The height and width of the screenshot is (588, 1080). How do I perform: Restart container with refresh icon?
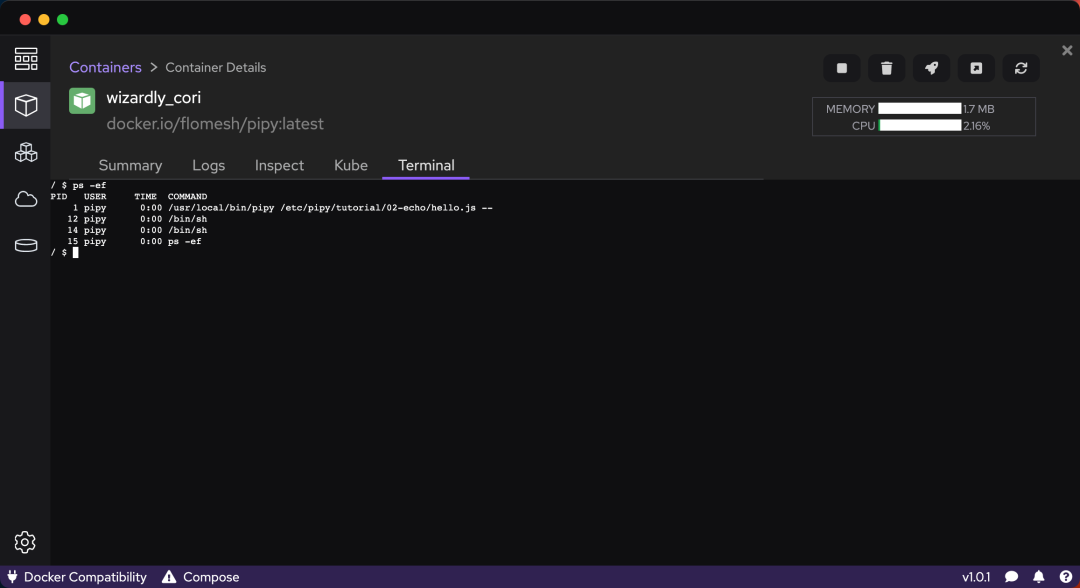[x=1021, y=68]
